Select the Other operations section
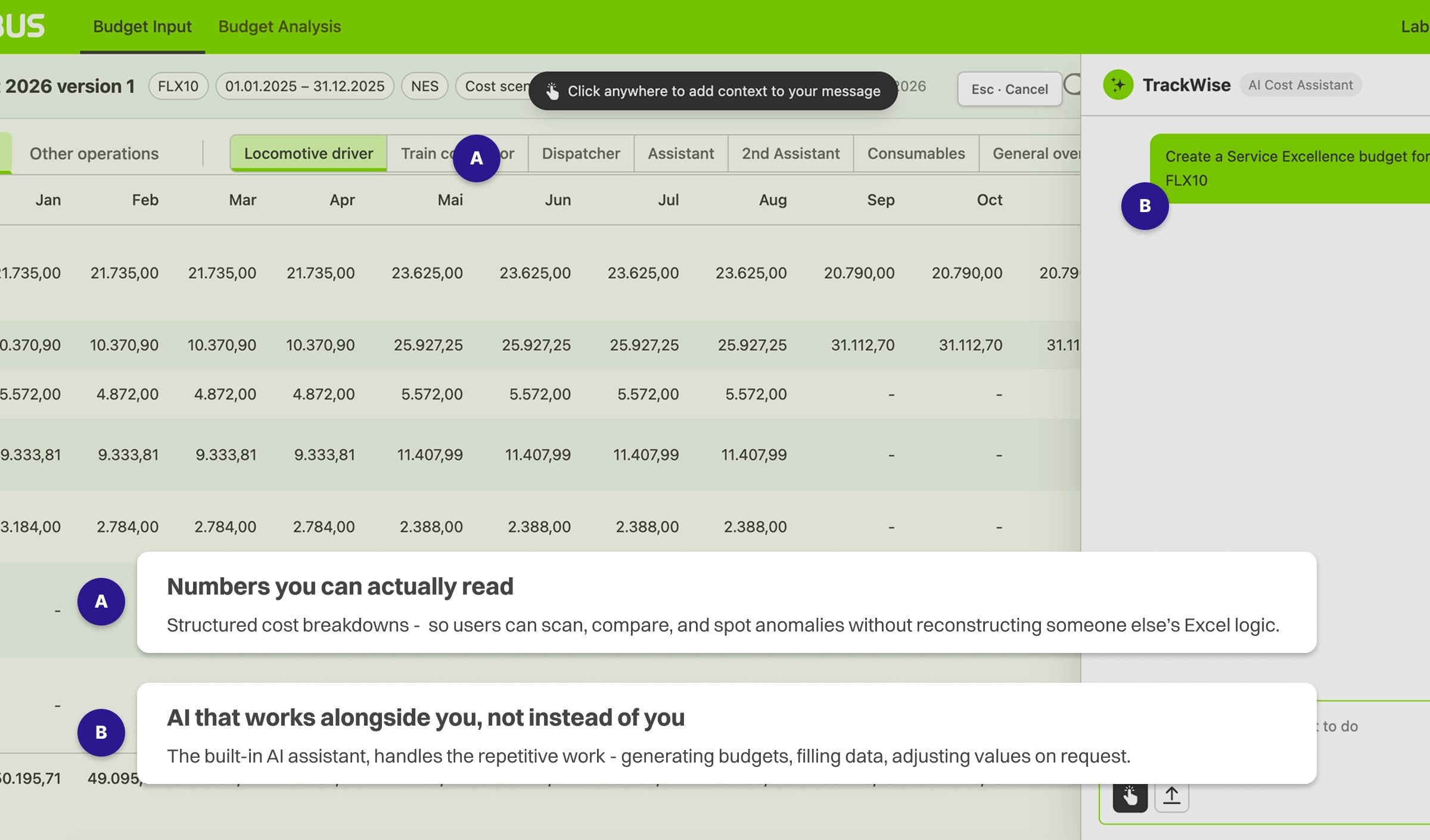This screenshot has width=1430, height=840. click(x=94, y=153)
